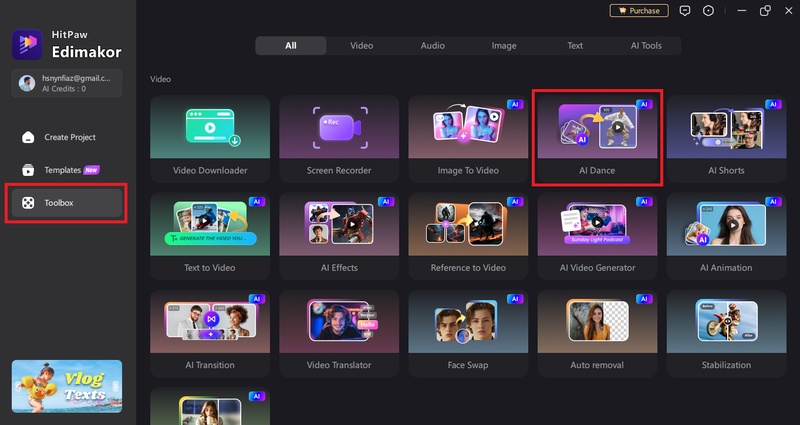Image resolution: width=800 pixels, height=425 pixels.
Task: Switch to the Video tab
Action: [x=362, y=45]
